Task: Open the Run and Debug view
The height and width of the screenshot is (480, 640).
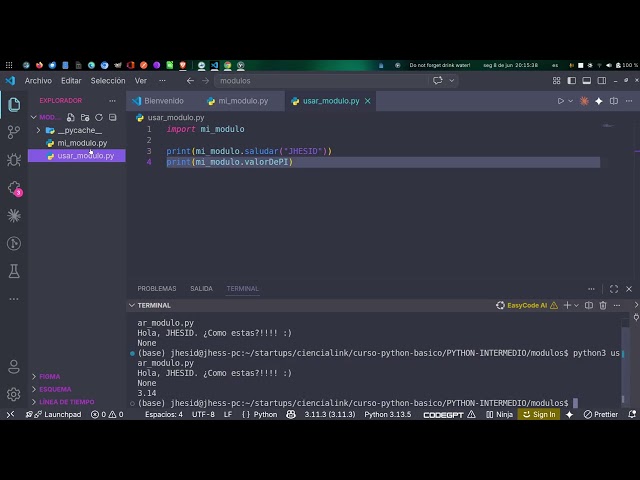Action: point(14,160)
